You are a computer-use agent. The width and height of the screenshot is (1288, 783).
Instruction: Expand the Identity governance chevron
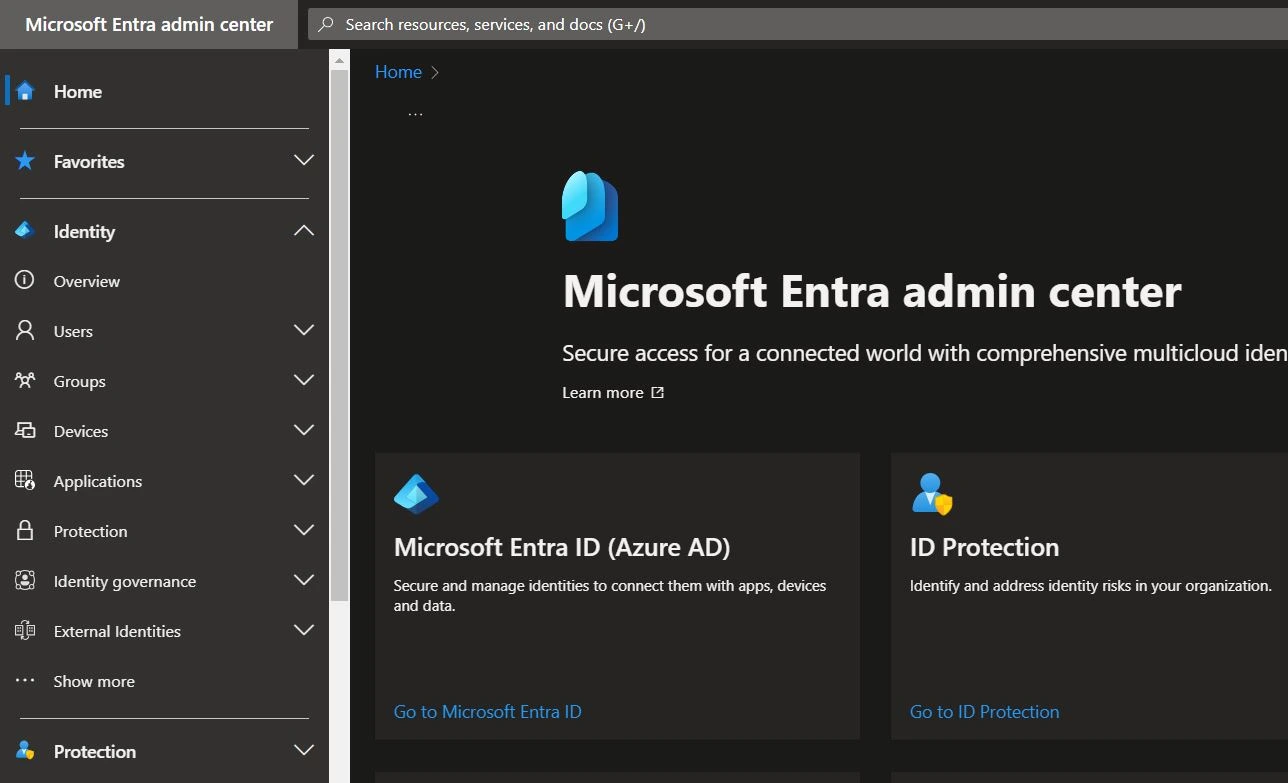(x=304, y=580)
